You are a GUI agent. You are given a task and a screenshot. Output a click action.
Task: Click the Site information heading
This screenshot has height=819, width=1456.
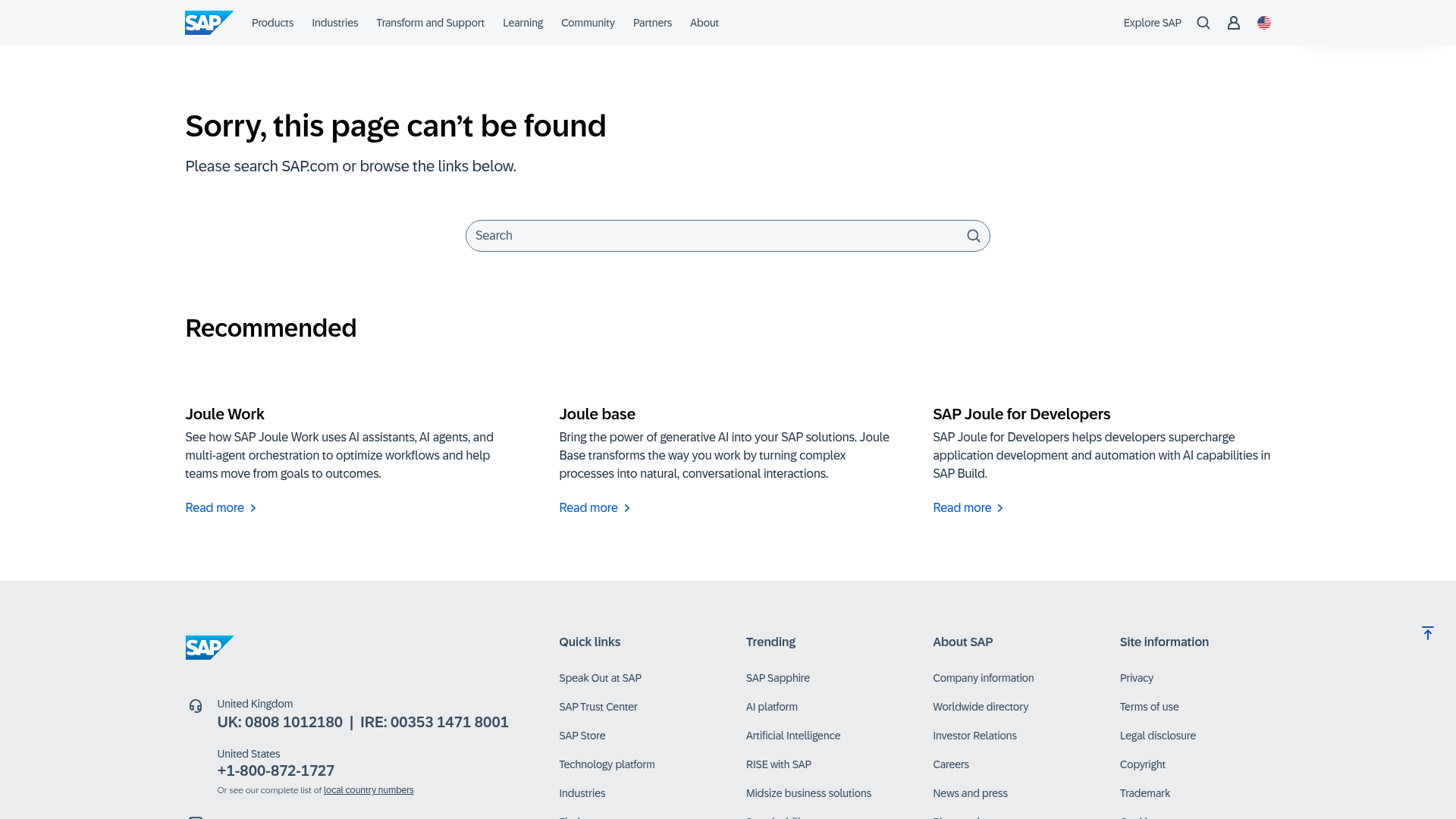click(x=1164, y=642)
